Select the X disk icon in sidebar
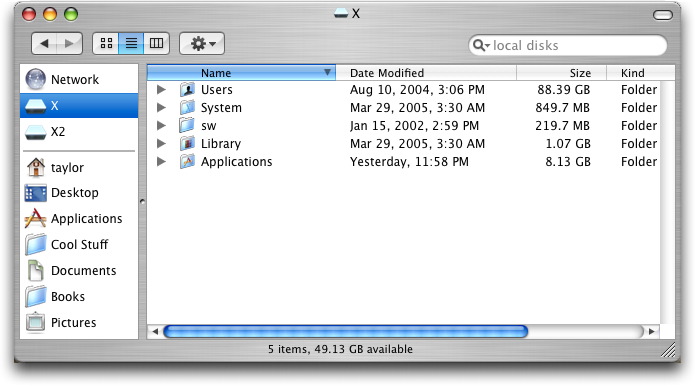695x386 pixels. pos(35,105)
